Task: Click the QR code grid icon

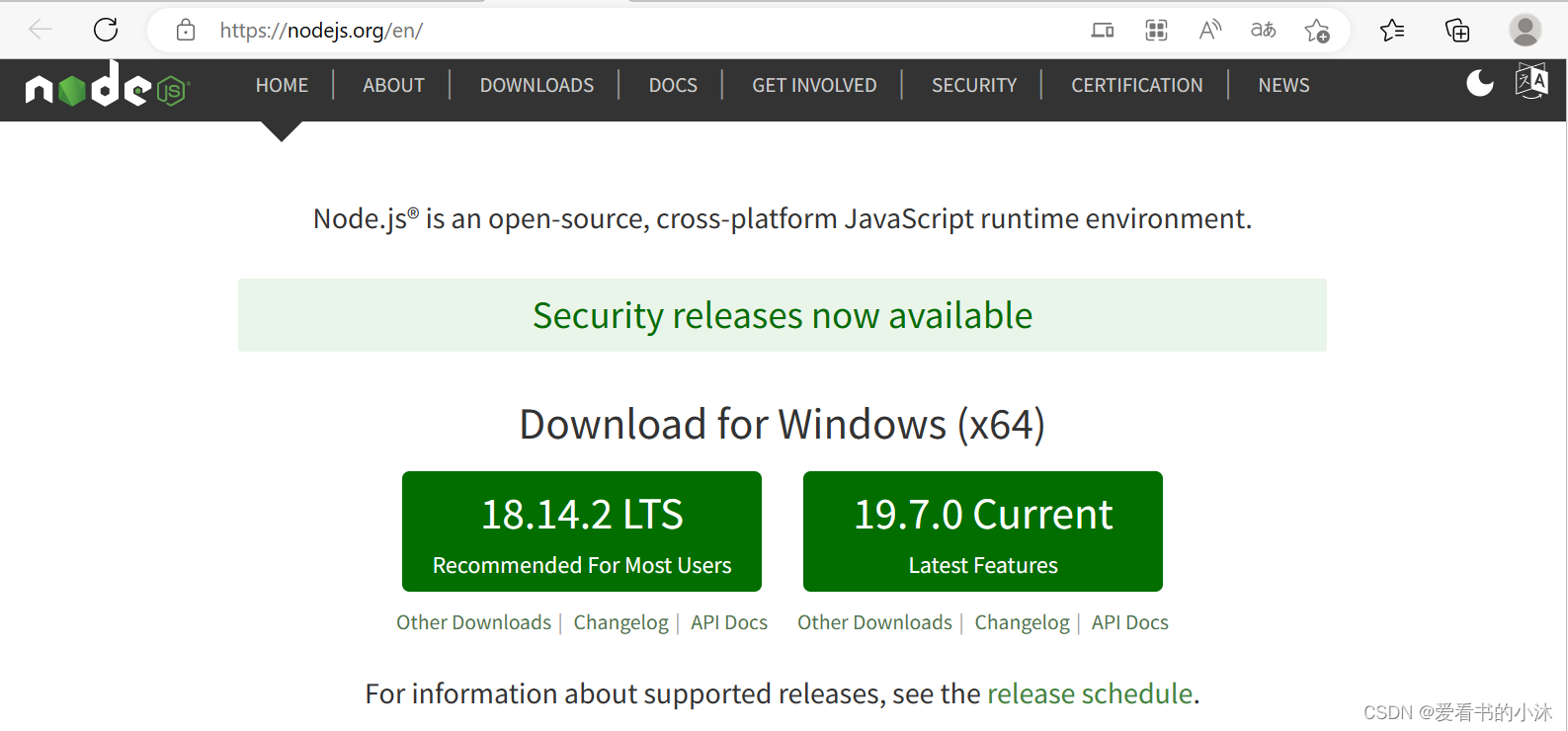Action: [x=1156, y=31]
